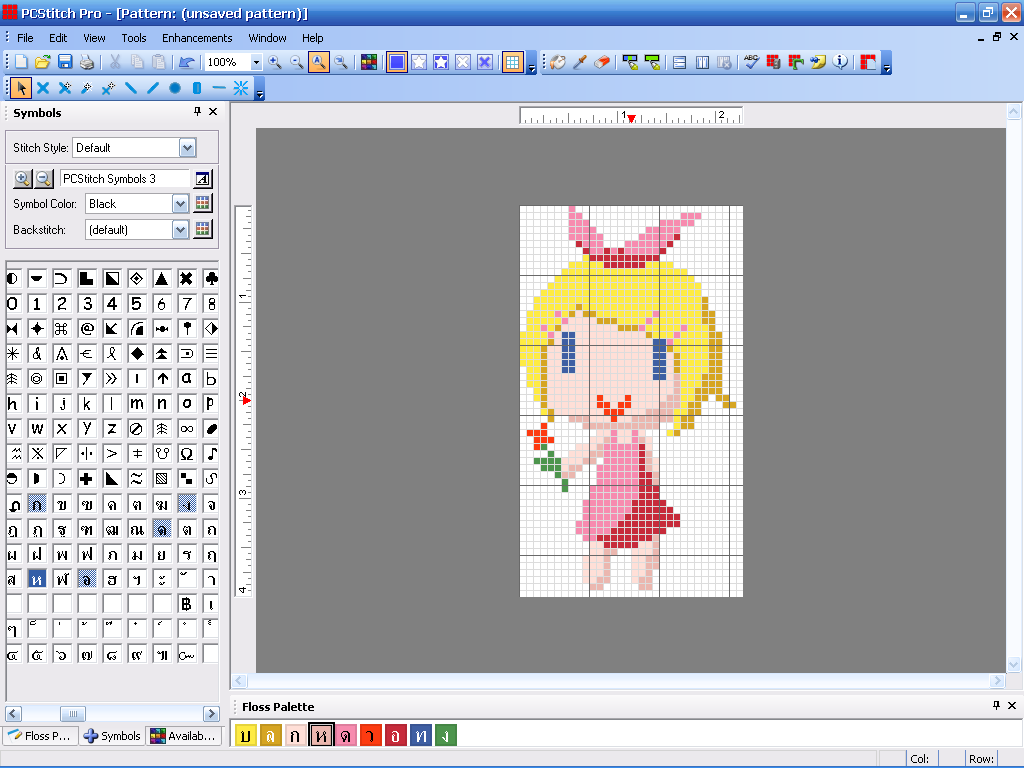
Task: Select the arrow pointer selection tool
Action: coord(21,88)
